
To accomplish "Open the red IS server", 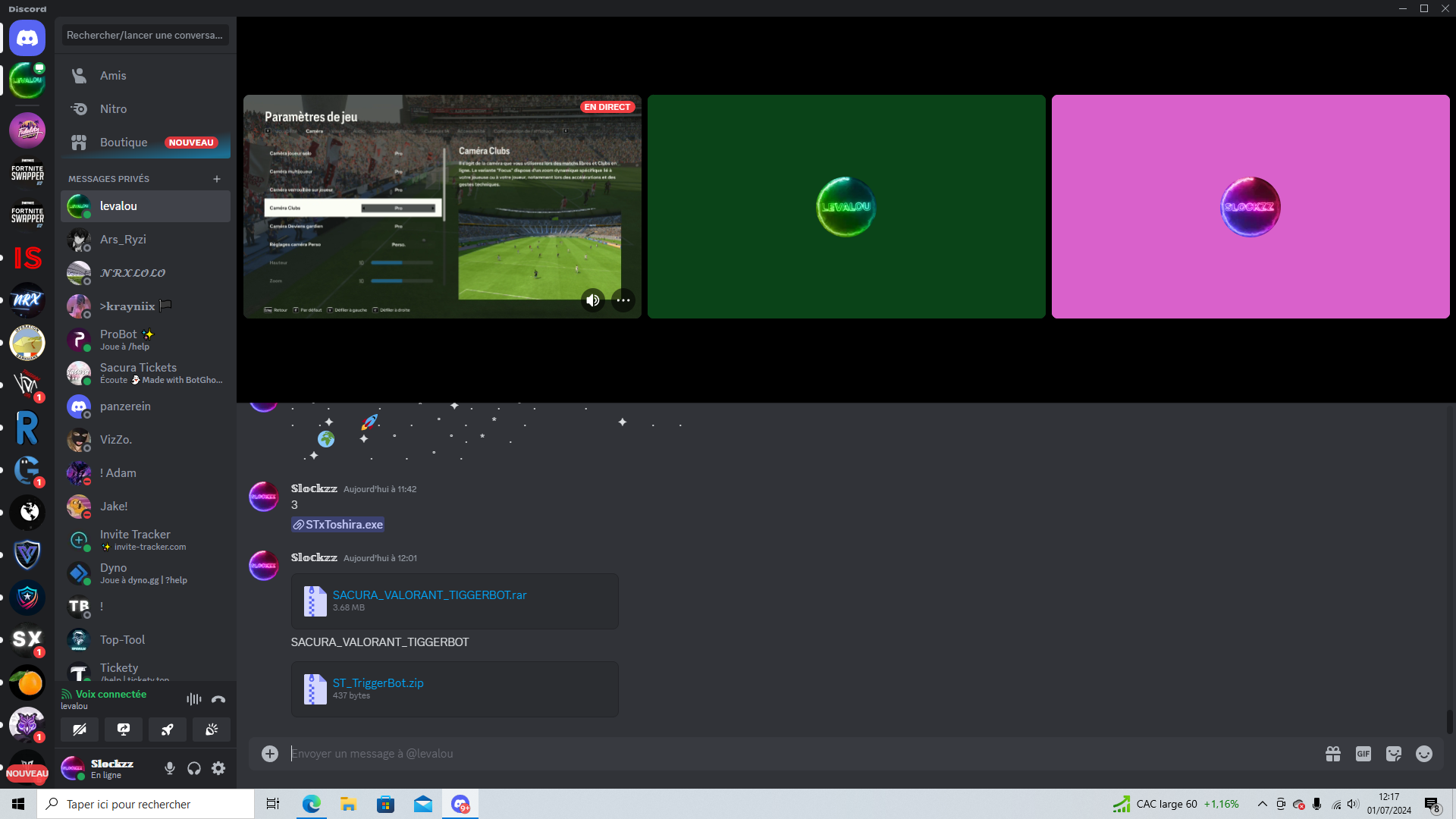I will [27, 258].
